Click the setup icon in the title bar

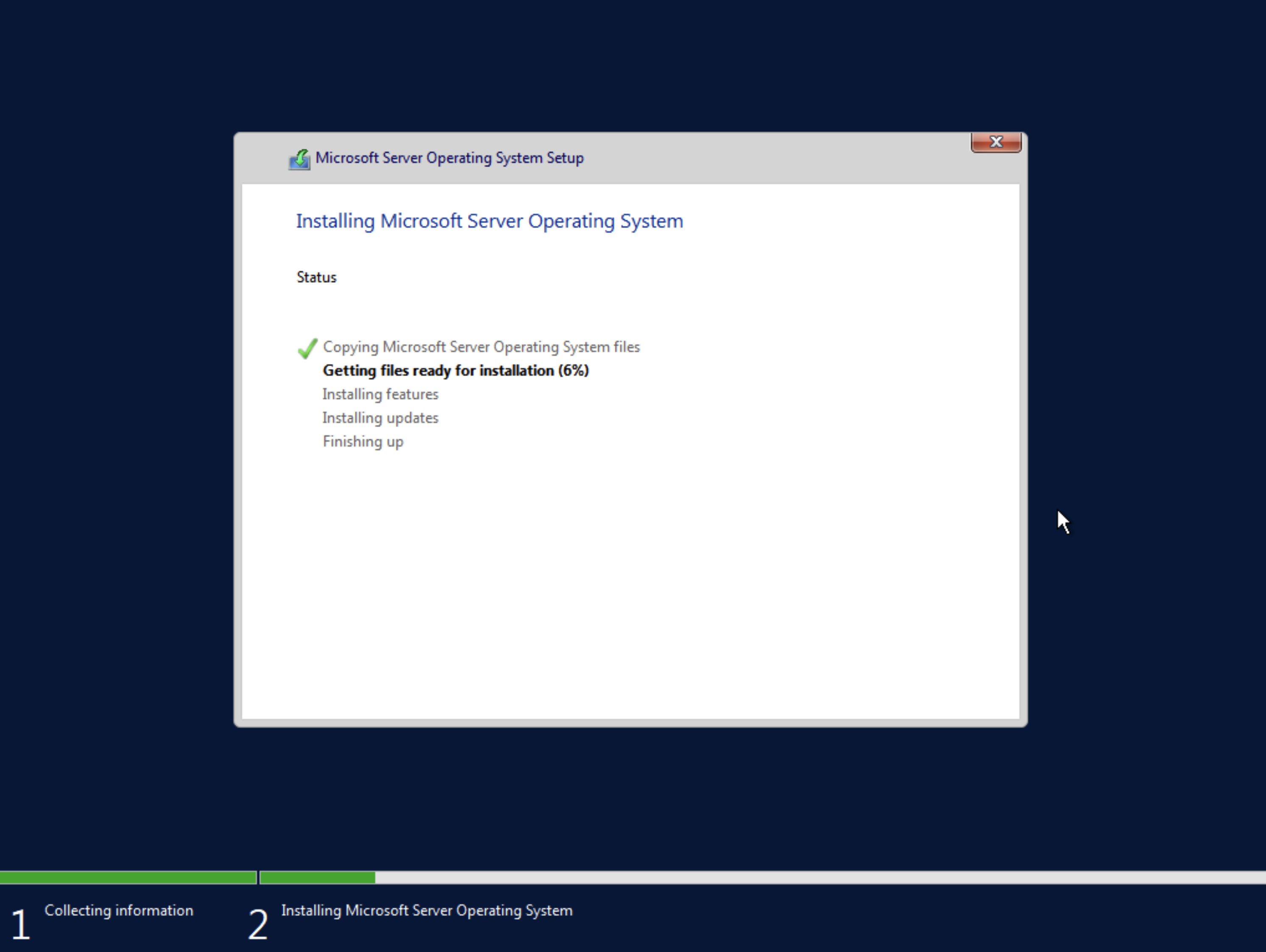(x=301, y=158)
